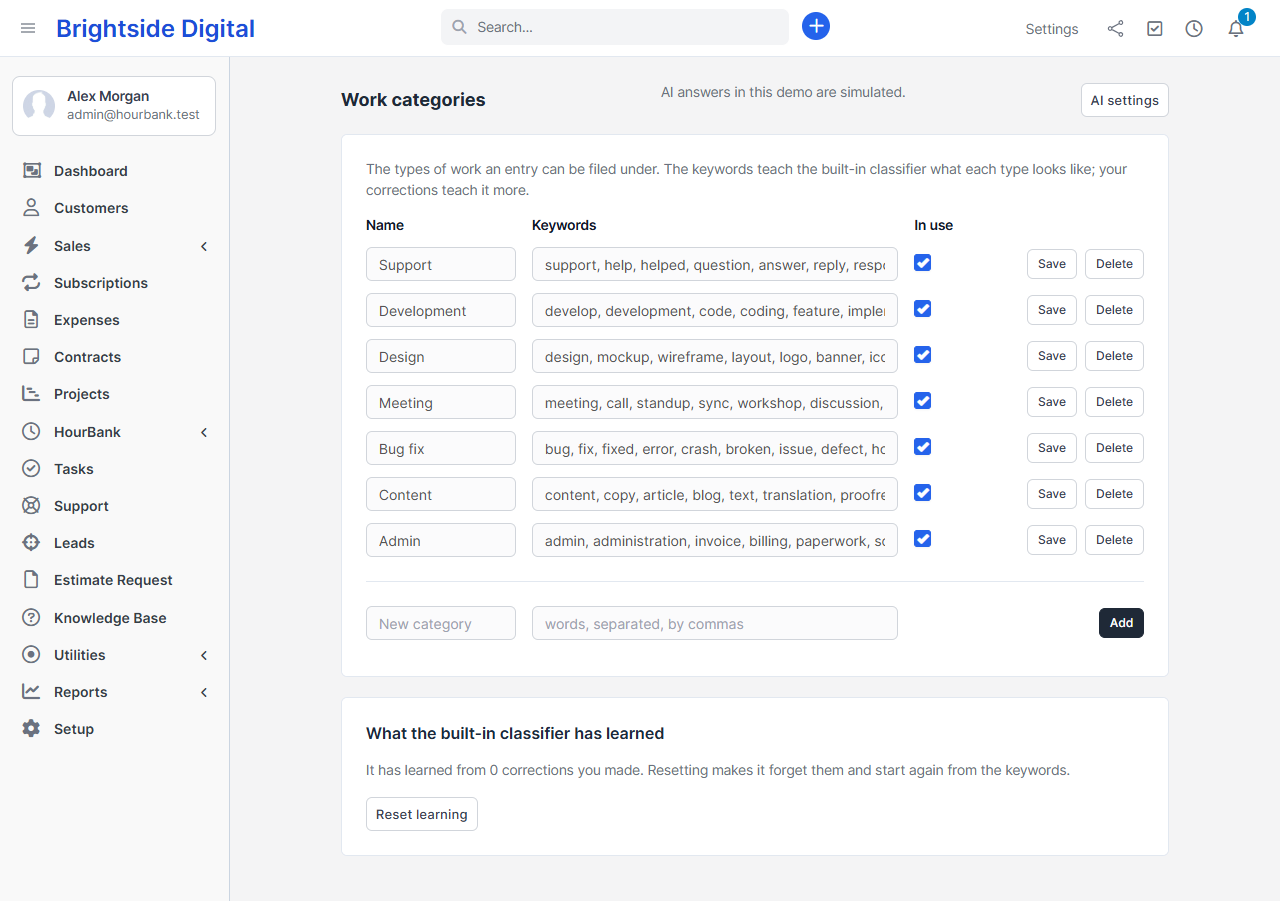Delete the Bug fix category
Image resolution: width=1280 pixels, height=901 pixels.
coord(1114,448)
